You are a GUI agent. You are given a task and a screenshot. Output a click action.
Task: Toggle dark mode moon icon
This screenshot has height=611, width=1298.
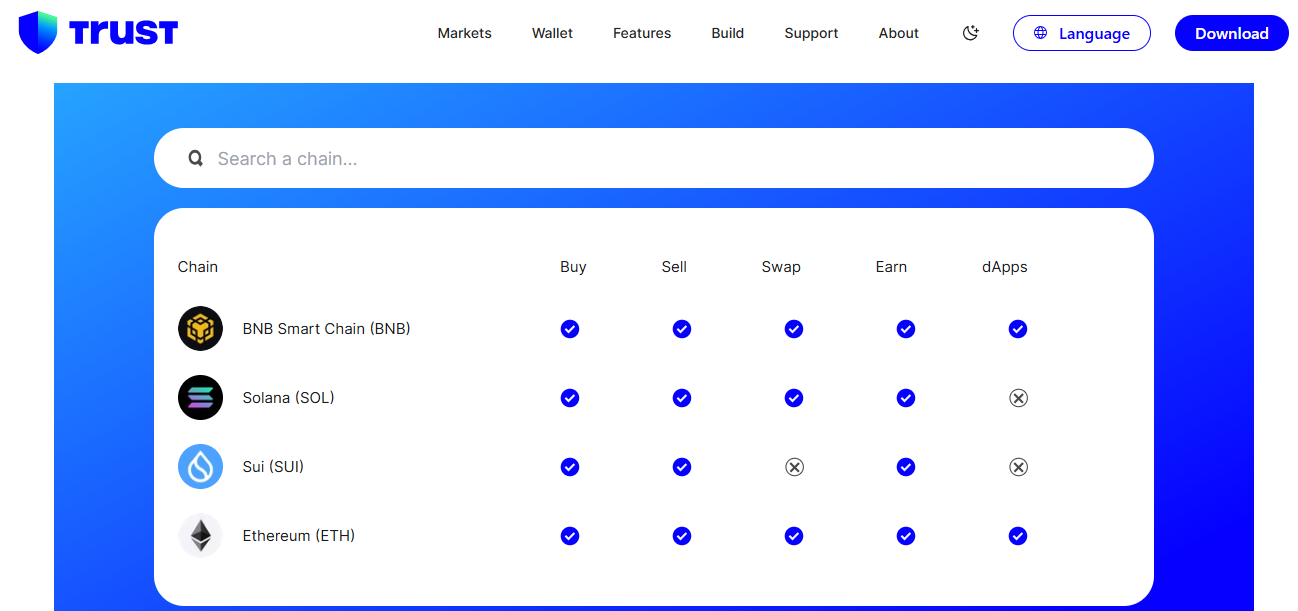pyautogui.click(x=970, y=33)
